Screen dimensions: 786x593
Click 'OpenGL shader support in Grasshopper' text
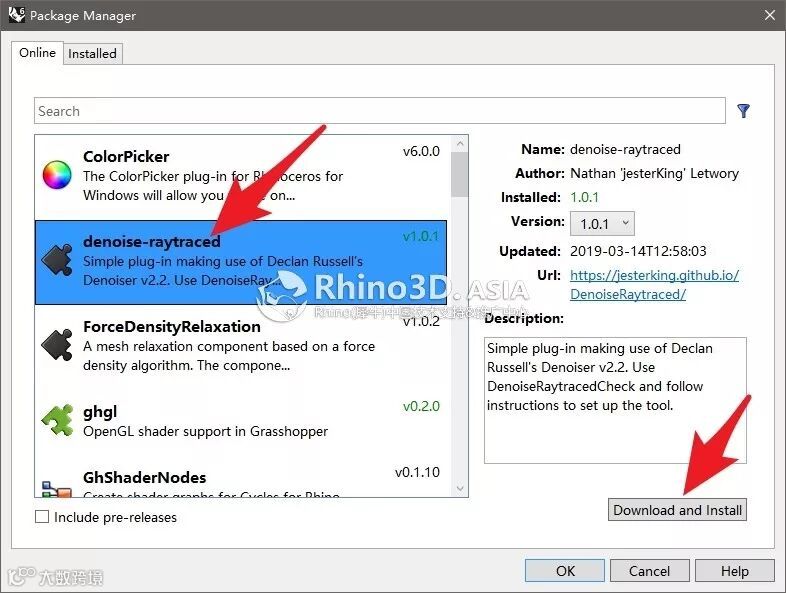click(206, 431)
